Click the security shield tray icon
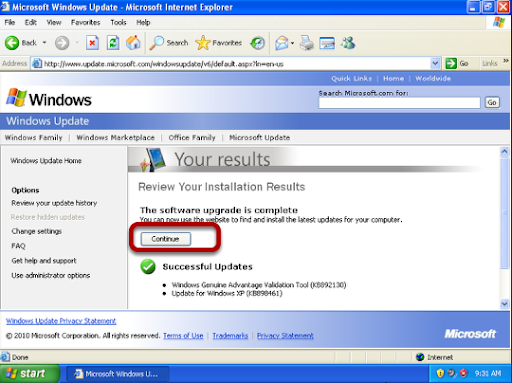The height and width of the screenshot is (383, 512). pyautogui.click(x=440, y=373)
